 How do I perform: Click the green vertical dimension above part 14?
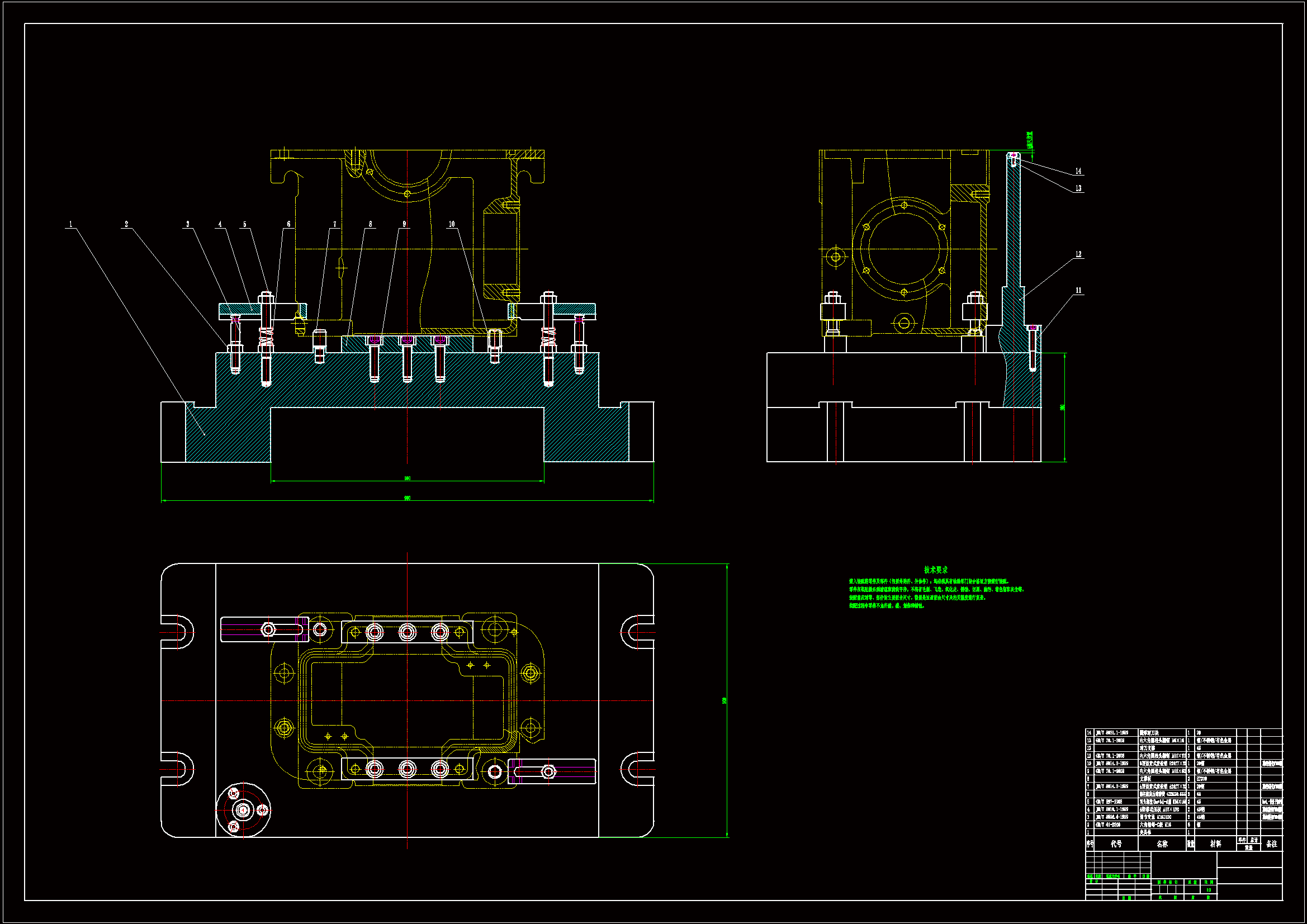click(1029, 141)
